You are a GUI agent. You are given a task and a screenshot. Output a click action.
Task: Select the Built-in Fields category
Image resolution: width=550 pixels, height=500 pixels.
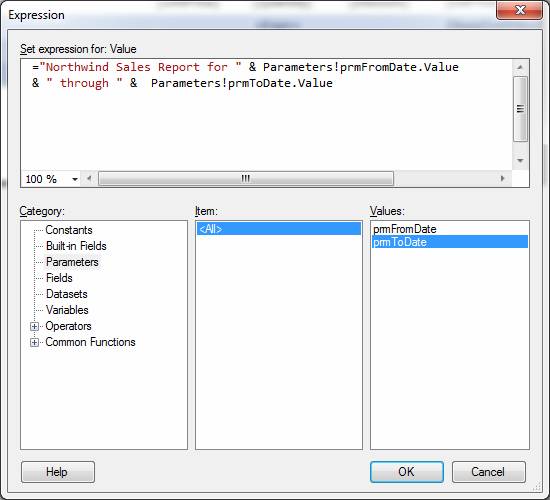(76, 246)
